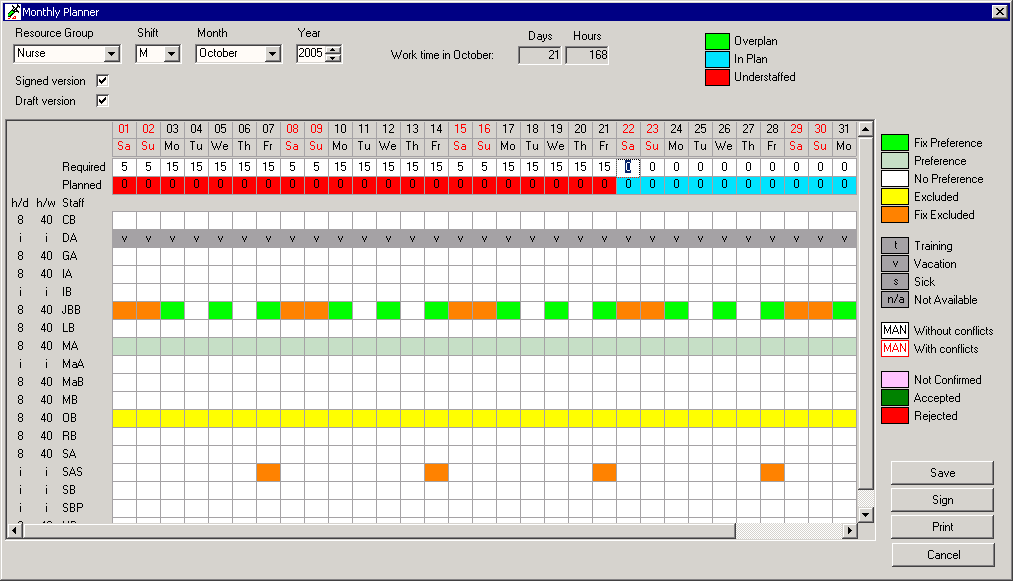Click the vertical scrollbar down arrow

tap(866, 514)
